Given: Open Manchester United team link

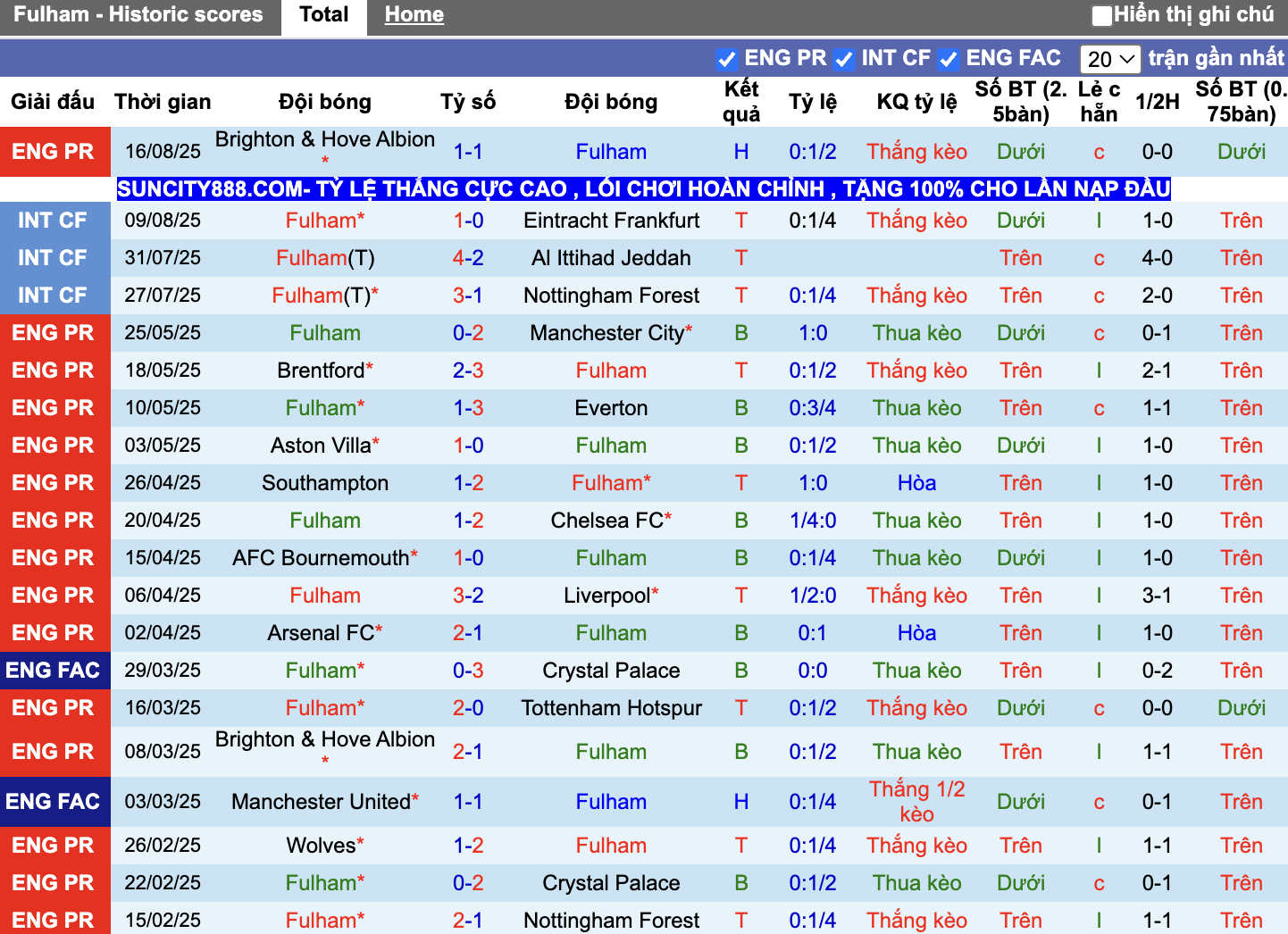Looking at the screenshot, I should [321, 802].
